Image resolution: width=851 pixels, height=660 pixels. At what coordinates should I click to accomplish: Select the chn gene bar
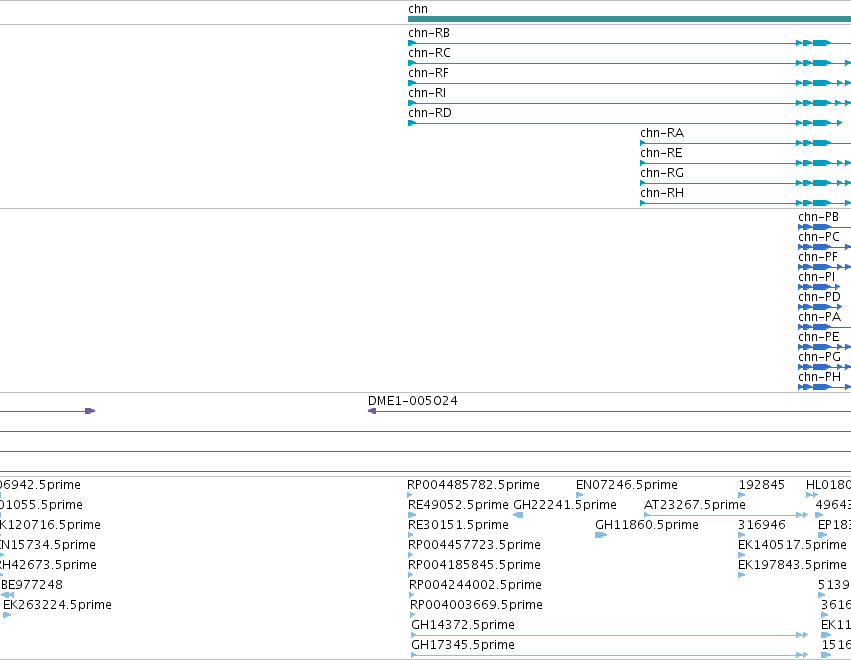coord(630,19)
